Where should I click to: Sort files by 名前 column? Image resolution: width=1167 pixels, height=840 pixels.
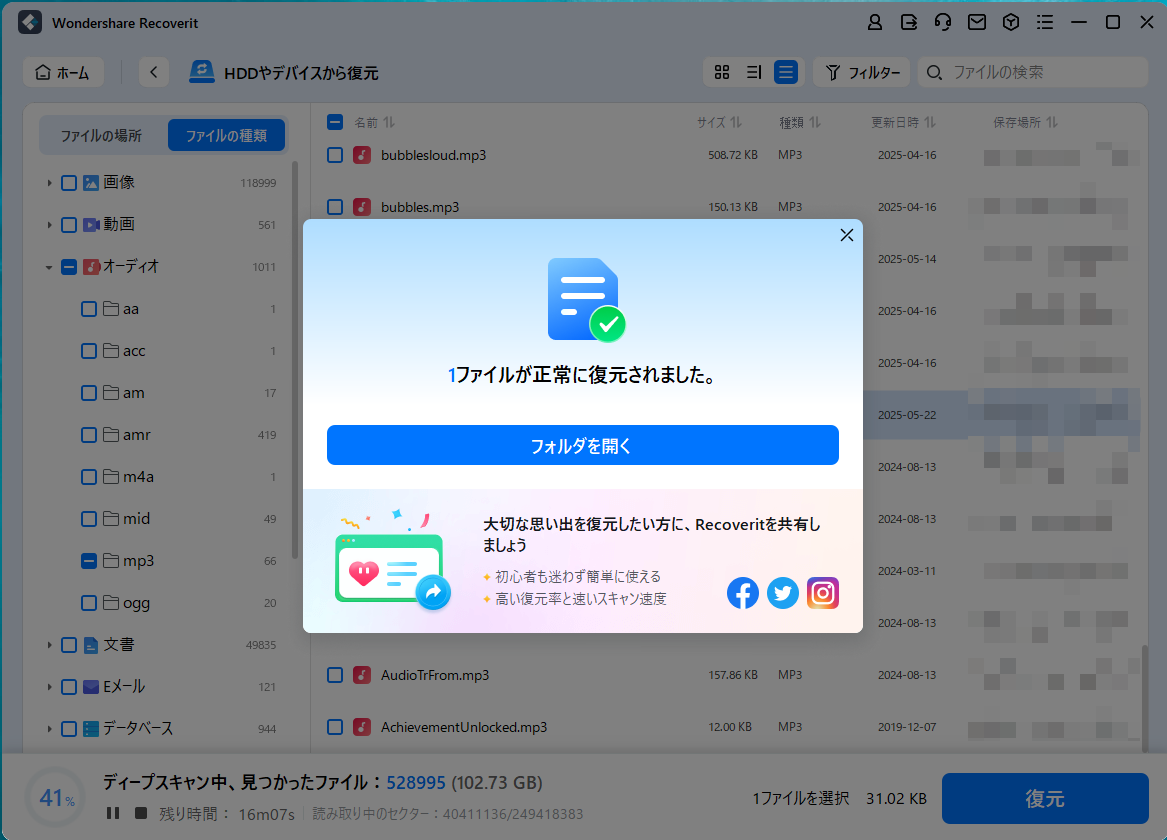point(374,122)
